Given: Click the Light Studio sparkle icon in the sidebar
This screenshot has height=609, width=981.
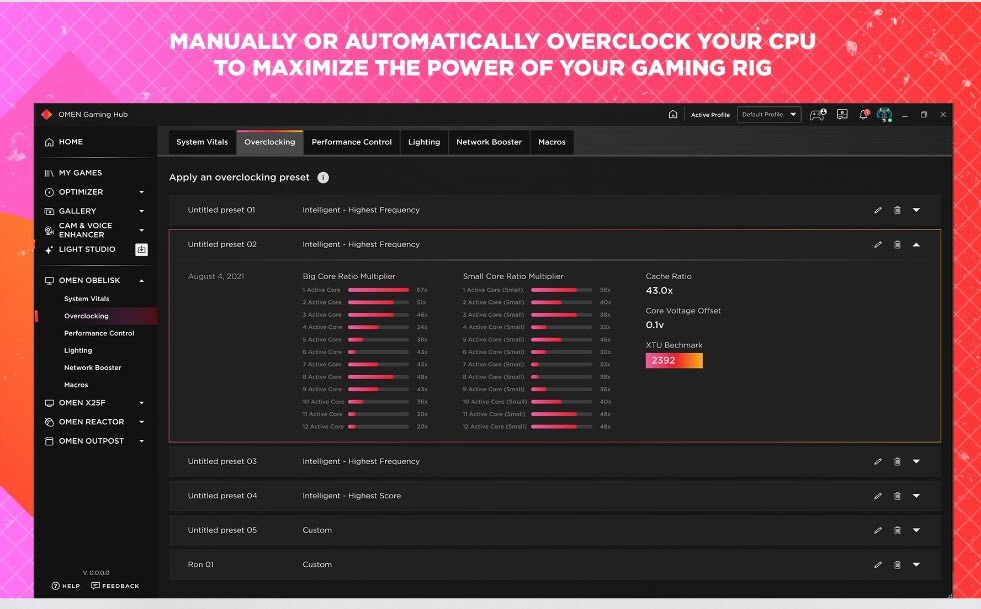Looking at the screenshot, I should [x=49, y=250].
